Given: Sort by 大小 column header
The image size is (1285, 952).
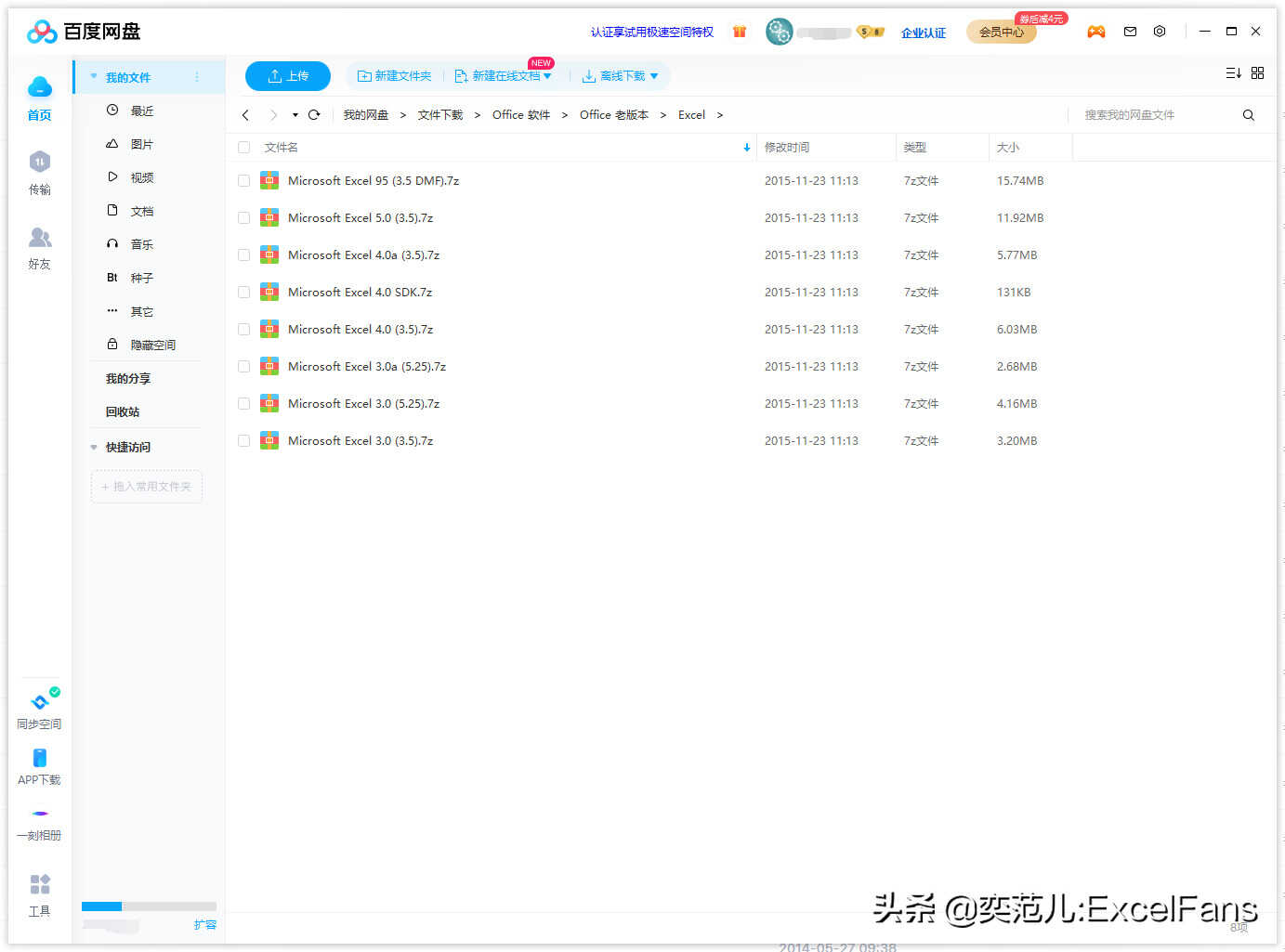Looking at the screenshot, I should (x=1008, y=148).
